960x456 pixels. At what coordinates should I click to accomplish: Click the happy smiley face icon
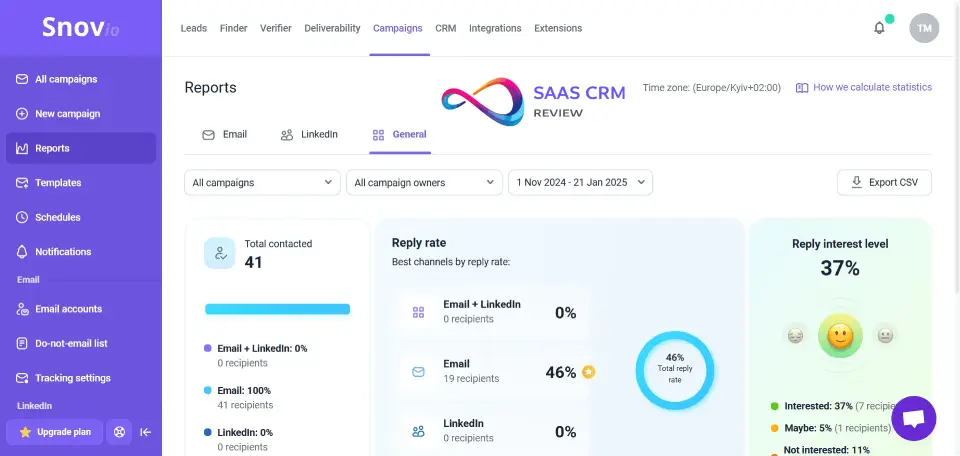click(840, 337)
